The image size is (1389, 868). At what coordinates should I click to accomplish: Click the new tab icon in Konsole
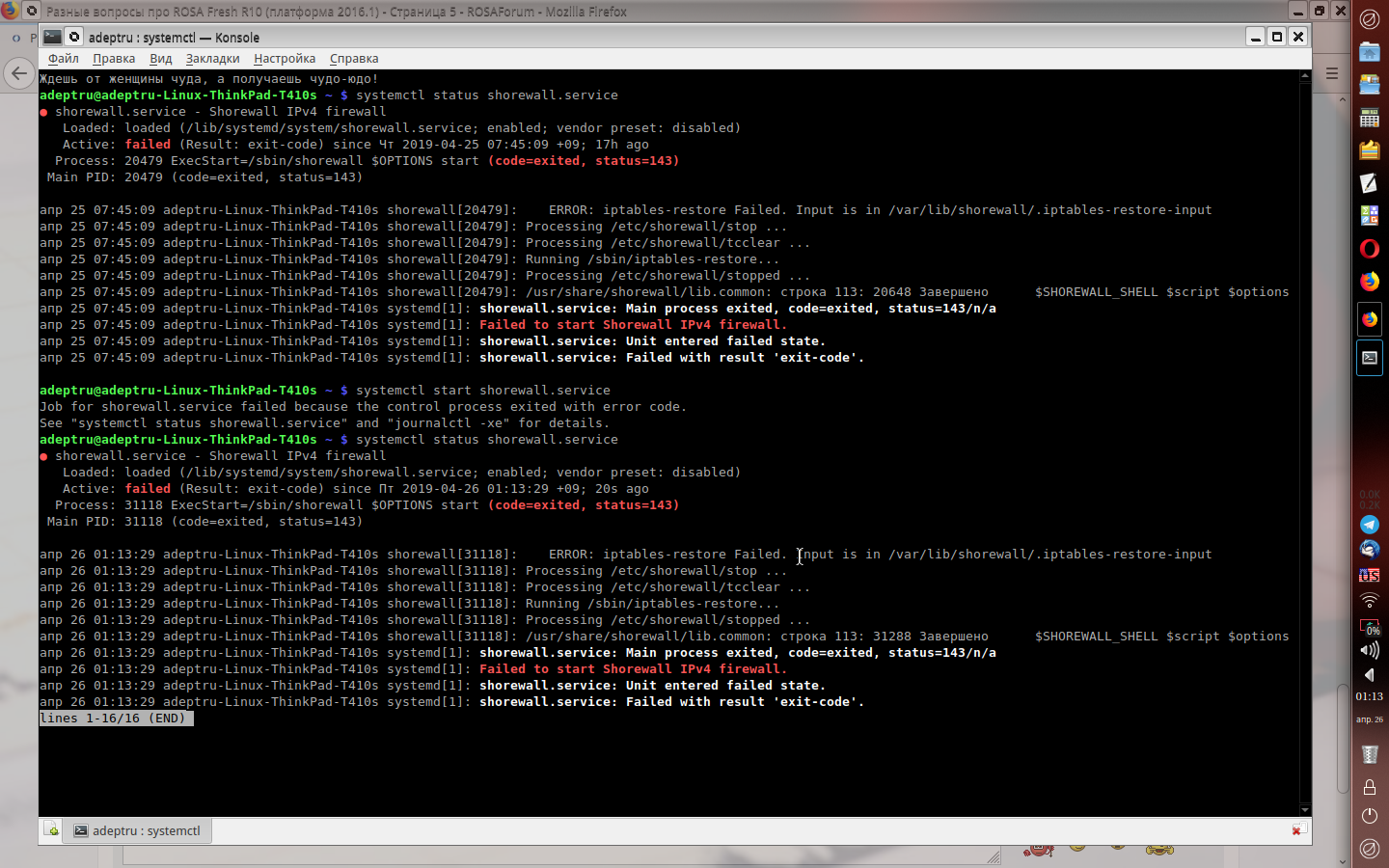point(51,829)
